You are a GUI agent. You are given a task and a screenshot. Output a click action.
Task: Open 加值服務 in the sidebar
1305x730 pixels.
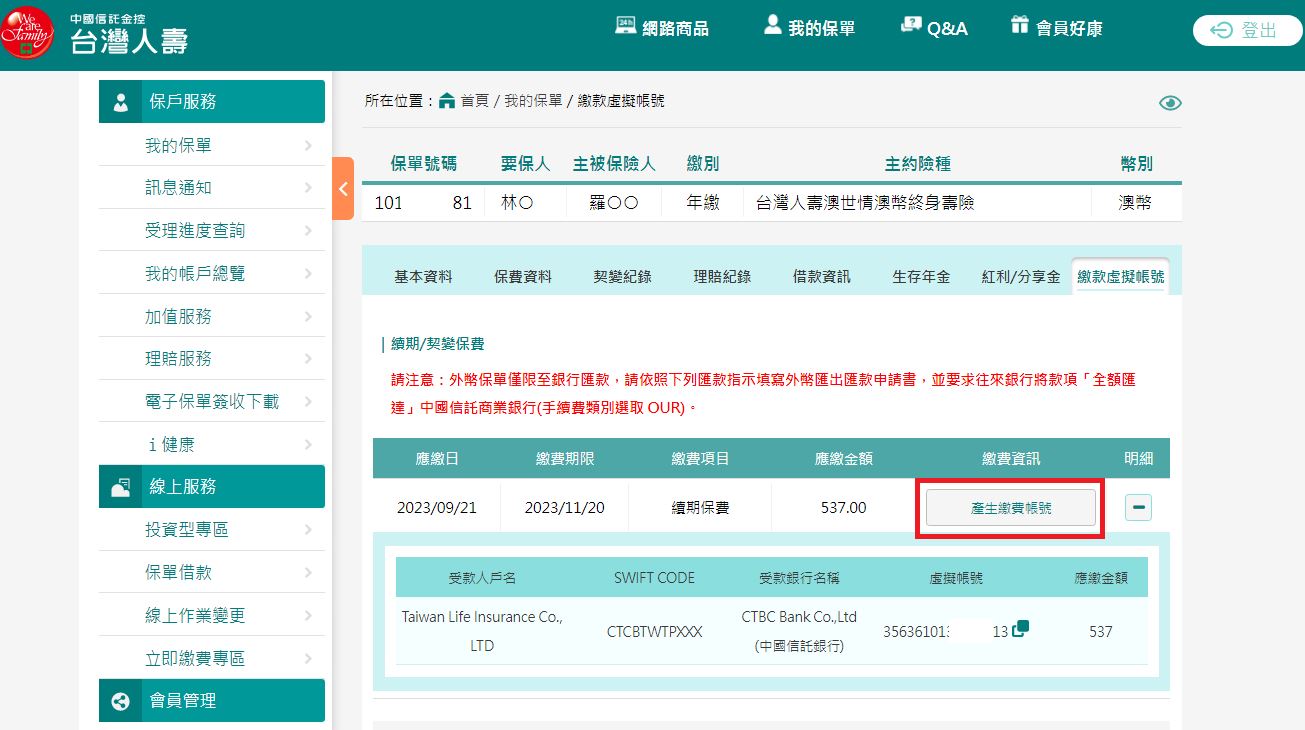click(212, 316)
